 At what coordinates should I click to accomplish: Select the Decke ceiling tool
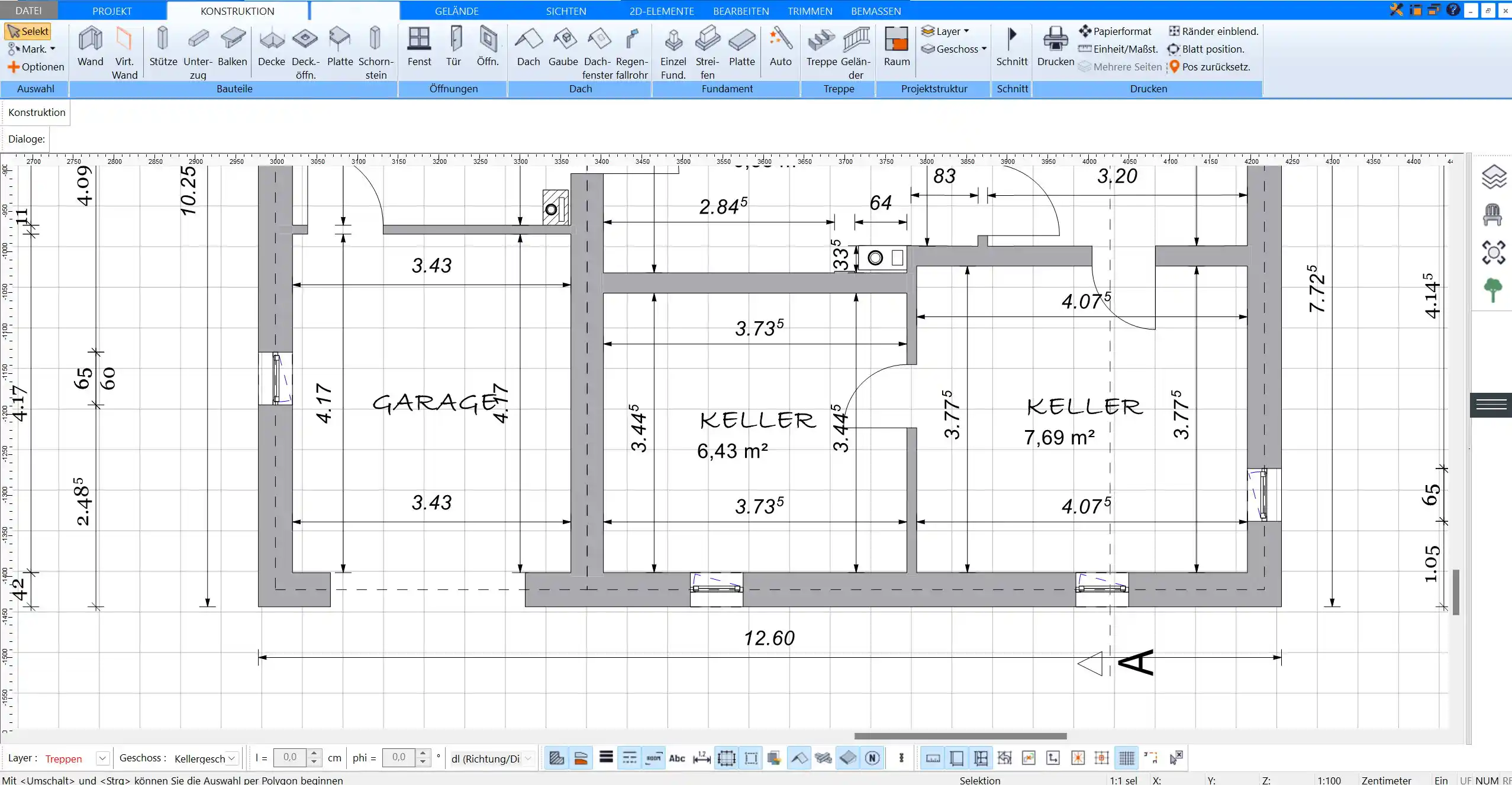click(272, 47)
